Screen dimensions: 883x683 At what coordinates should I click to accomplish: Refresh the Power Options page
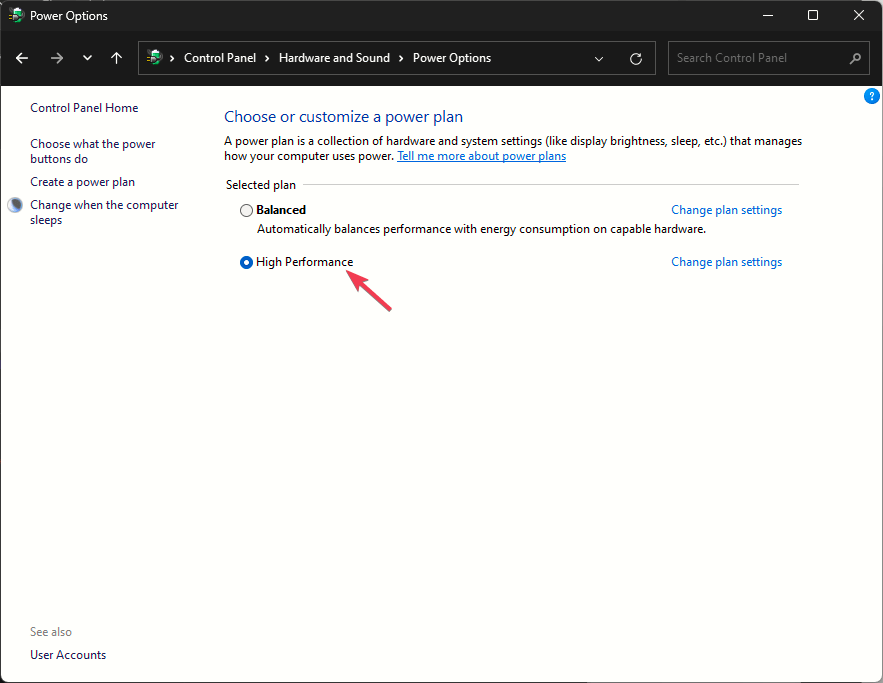point(635,58)
